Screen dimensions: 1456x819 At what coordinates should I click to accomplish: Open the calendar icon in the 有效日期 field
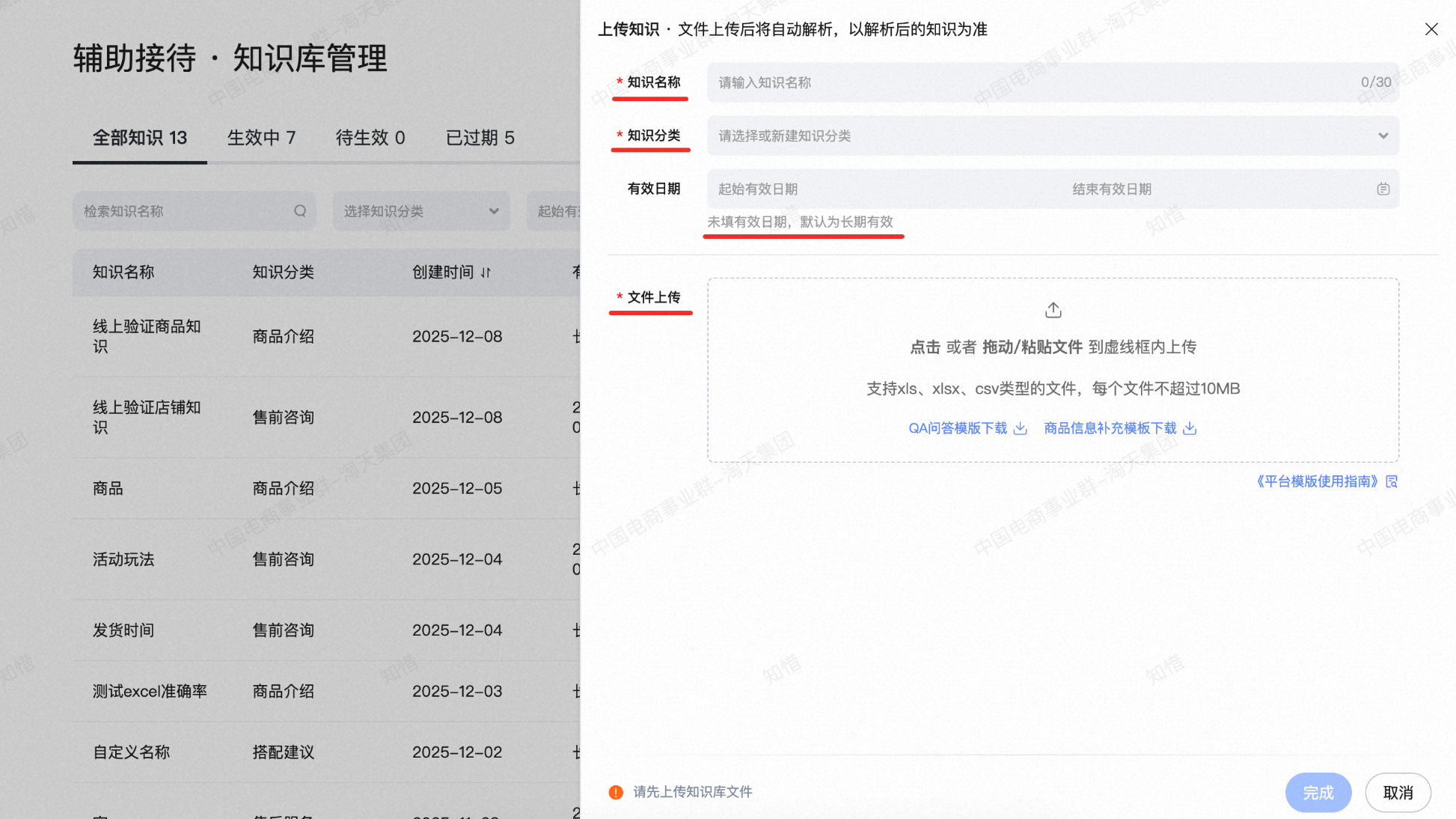click(1383, 189)
